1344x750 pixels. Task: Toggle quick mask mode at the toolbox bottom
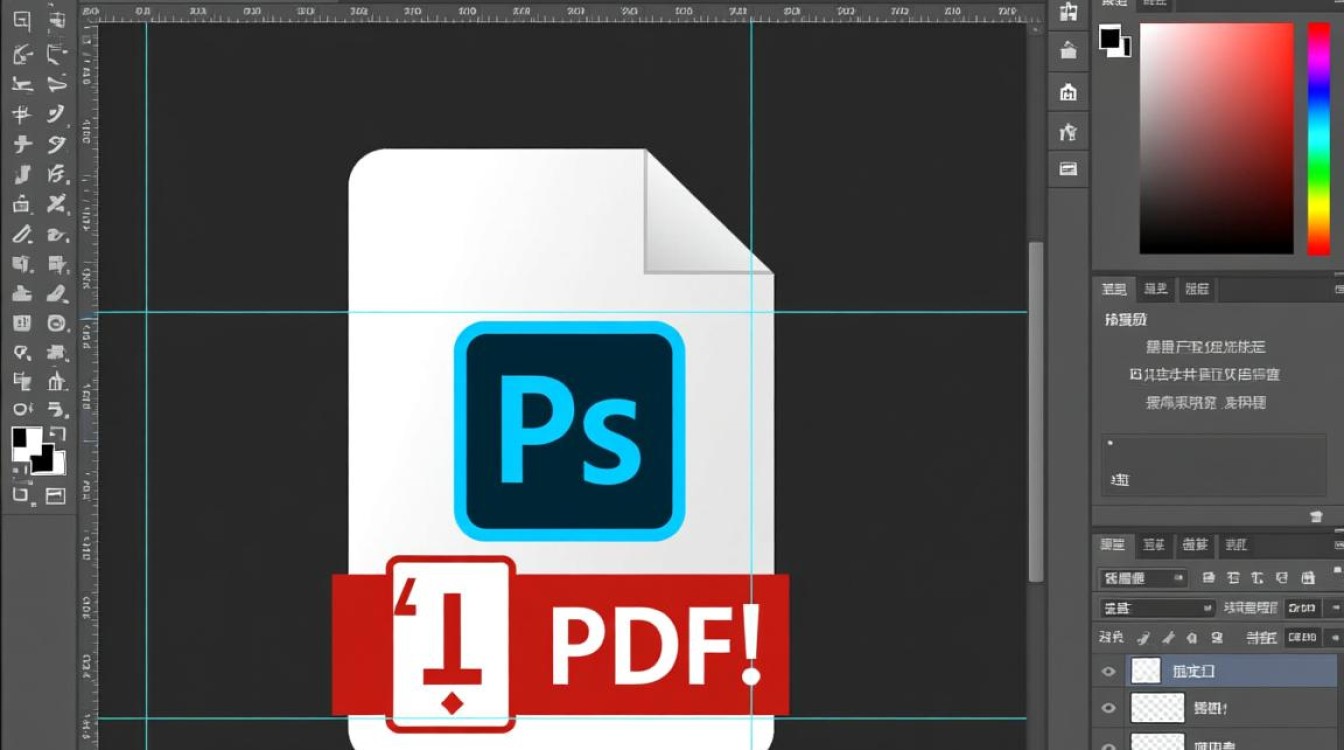point(22,494)
